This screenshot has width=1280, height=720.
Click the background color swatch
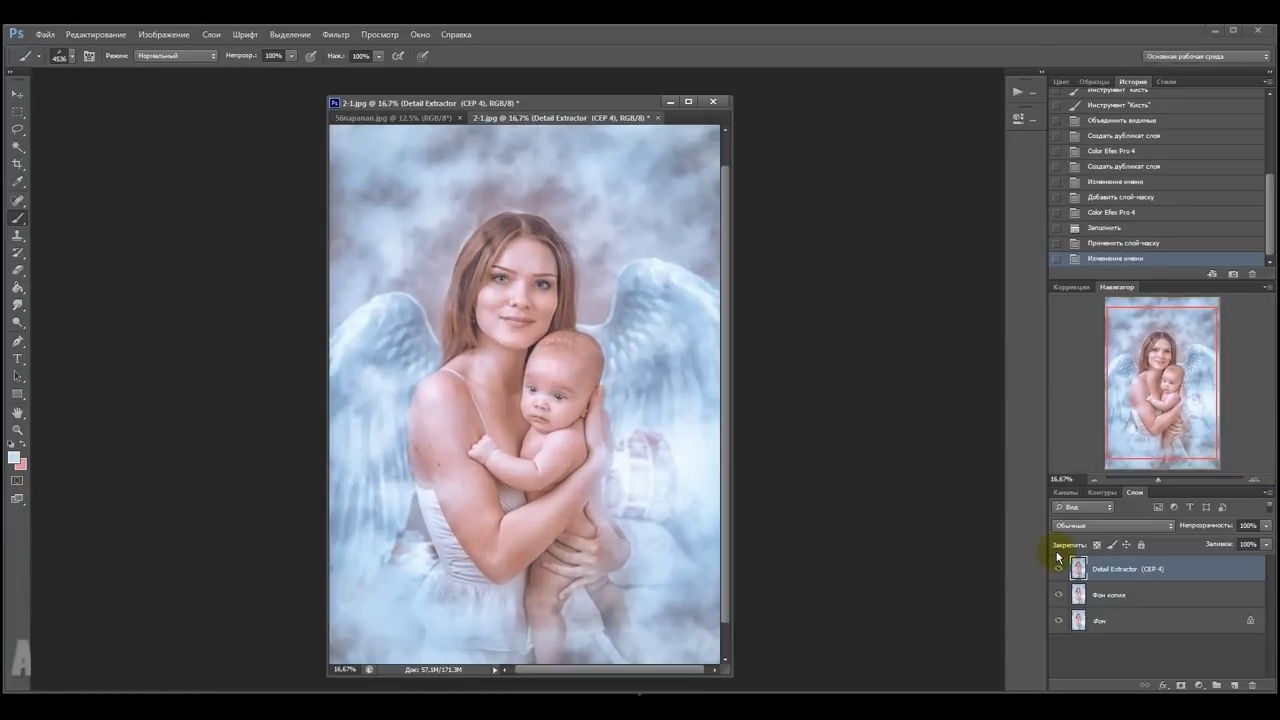(22, 465)
